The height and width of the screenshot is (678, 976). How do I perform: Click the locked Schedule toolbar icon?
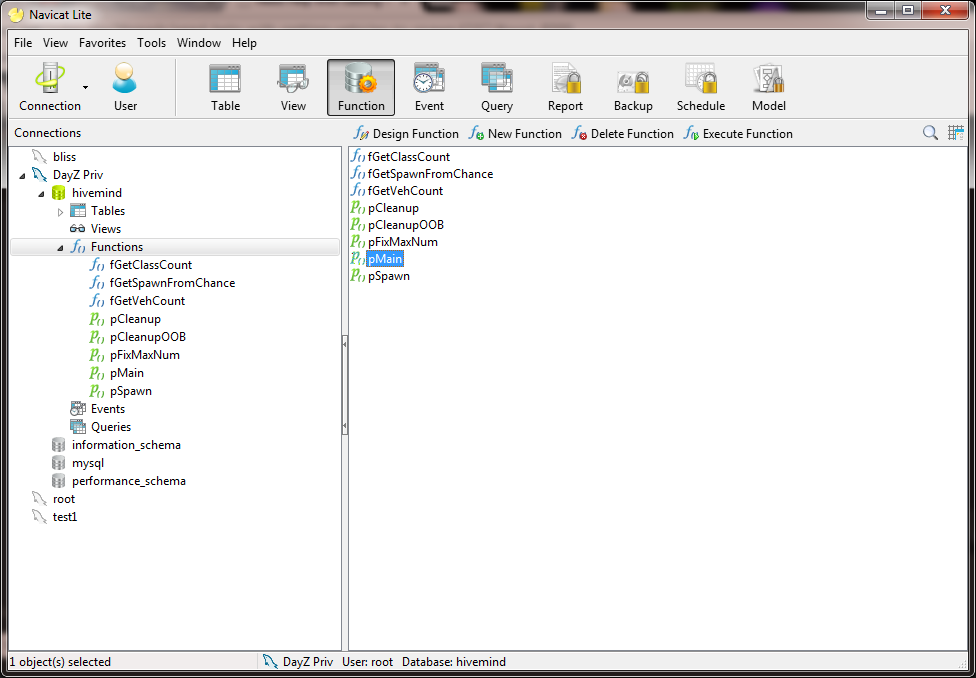pyautogui.click(x=701, y=87)
